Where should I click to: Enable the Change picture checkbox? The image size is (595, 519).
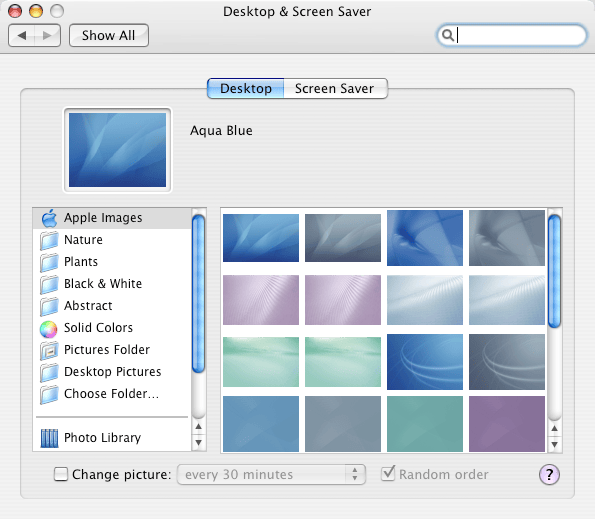click(x=61, y=474)
